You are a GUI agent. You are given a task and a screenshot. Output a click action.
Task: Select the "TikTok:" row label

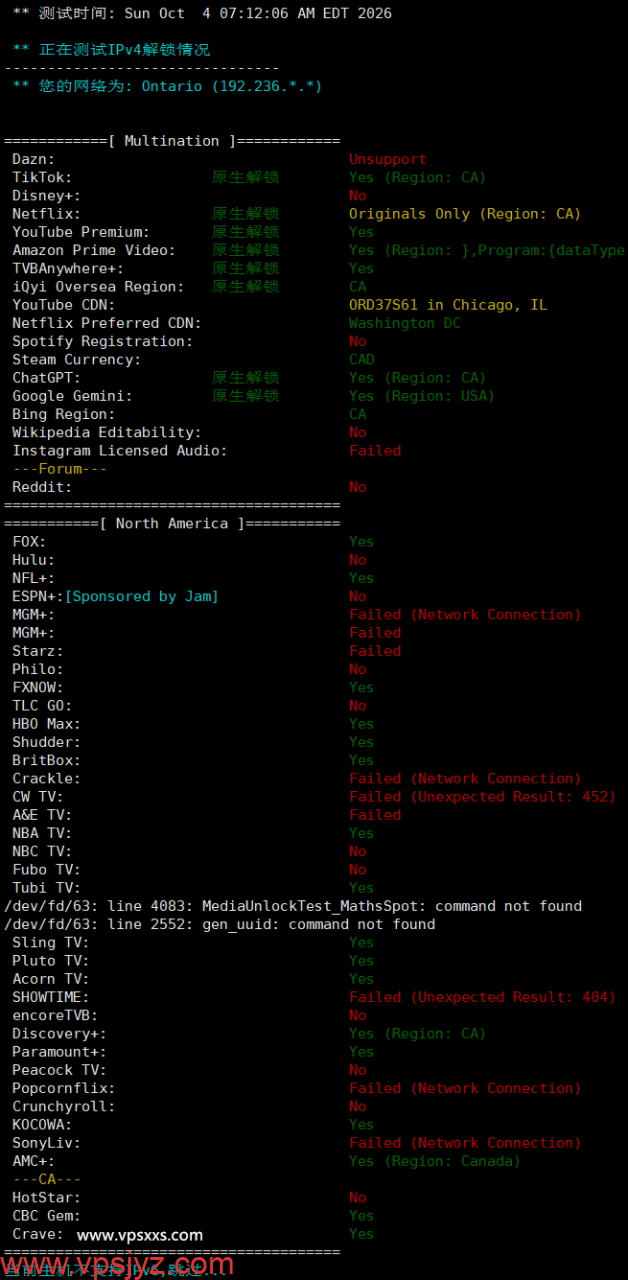tap(42, 177)
